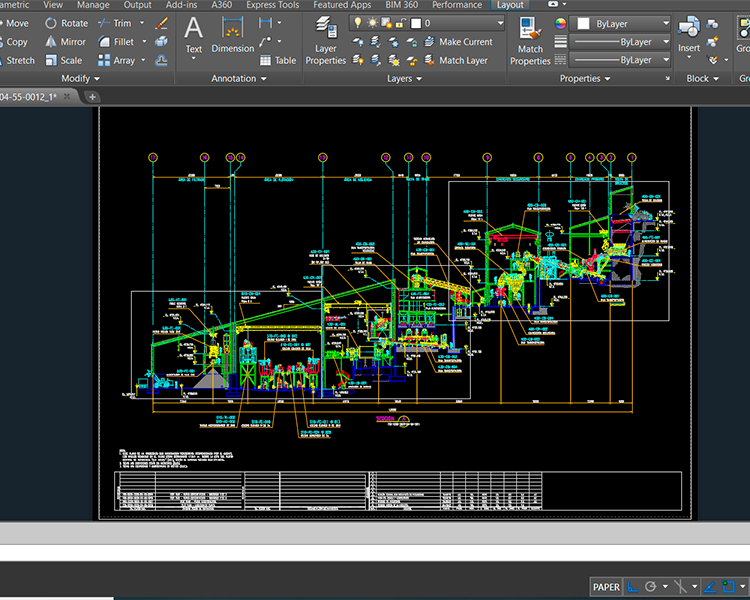The width and height of the screenshot is (750, 600).
Task: Insert a Table from Annotation panel
Action: coord(277,61)
